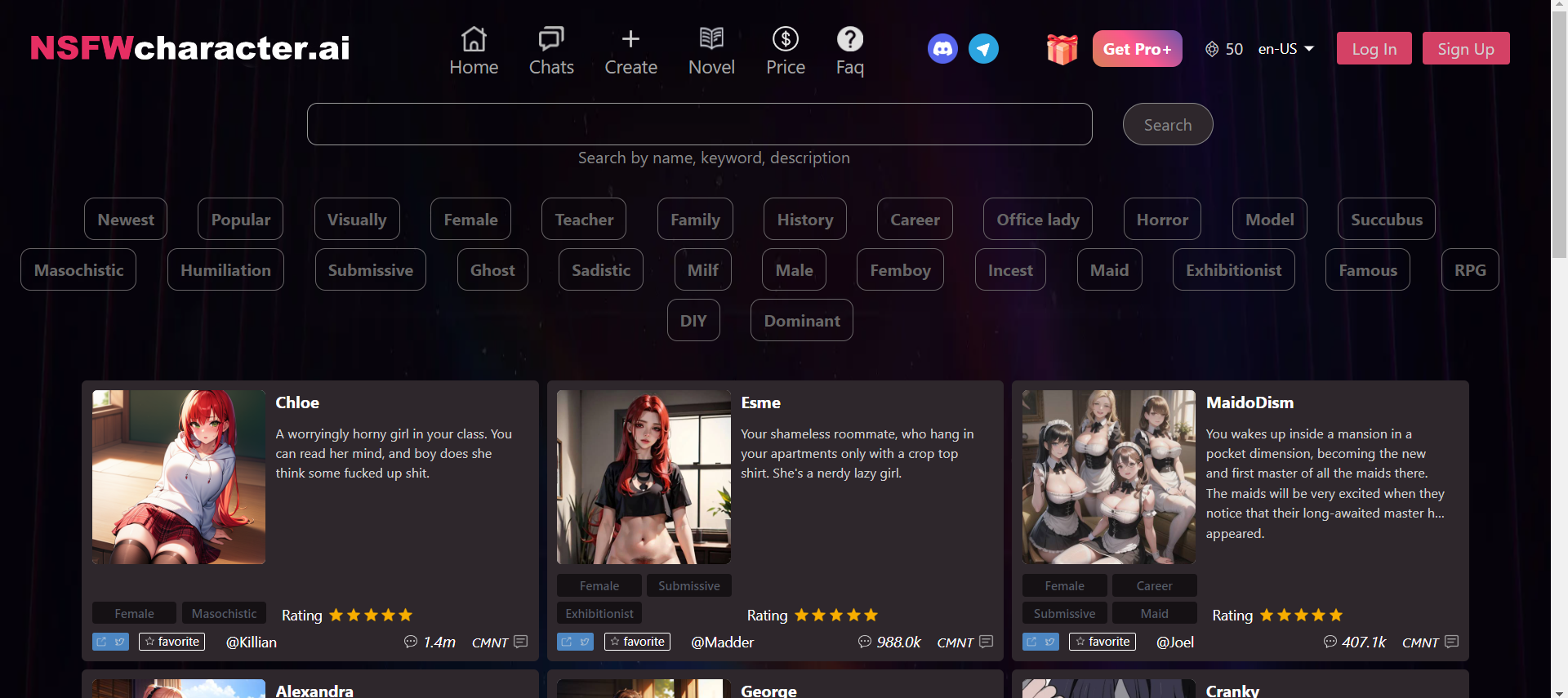The height and width of the screenshot is (698, 1568).
Task: Select the Teacher filter tag
Action: pyautogui.click(x=584, y=219)
